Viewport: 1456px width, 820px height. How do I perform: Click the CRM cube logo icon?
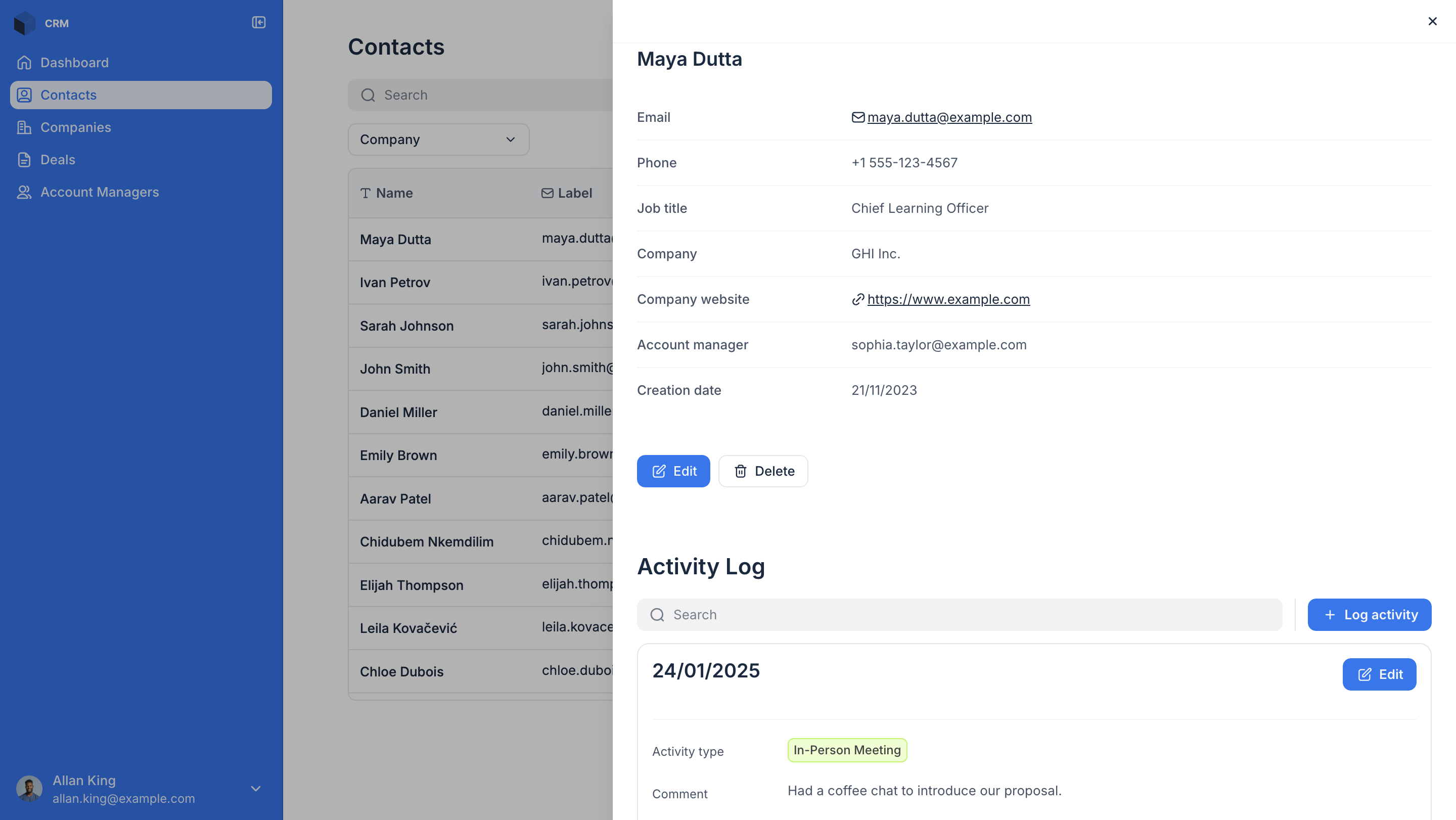(24, 23)
